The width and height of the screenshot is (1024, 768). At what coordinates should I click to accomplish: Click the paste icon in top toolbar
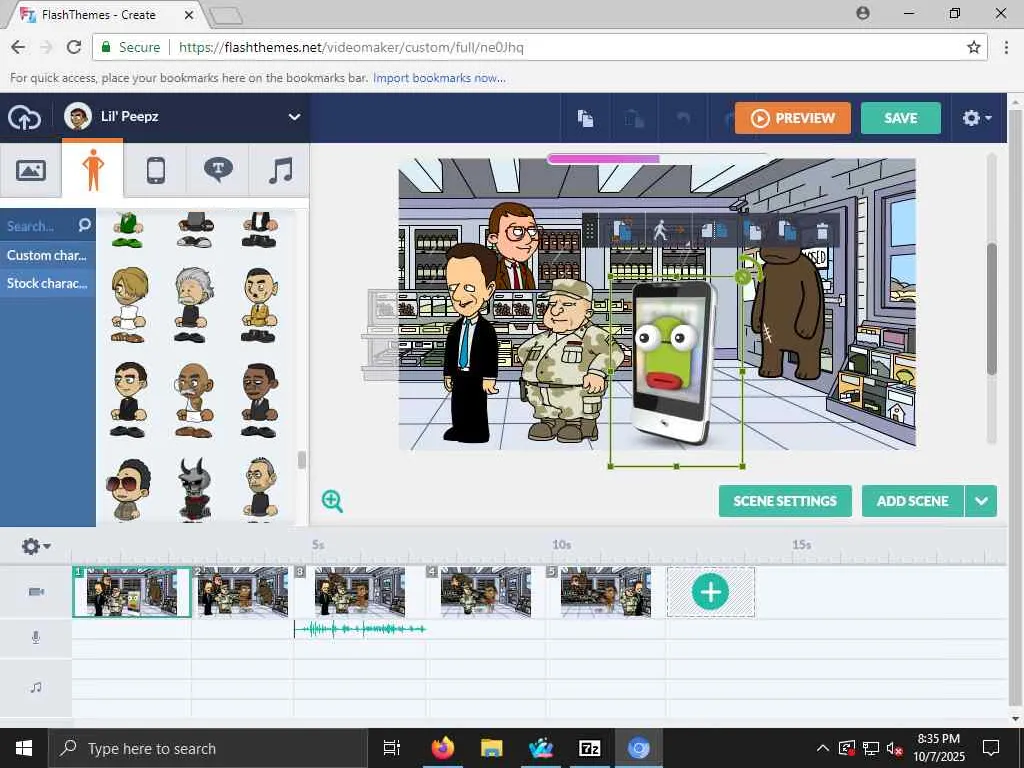point(633,118)
